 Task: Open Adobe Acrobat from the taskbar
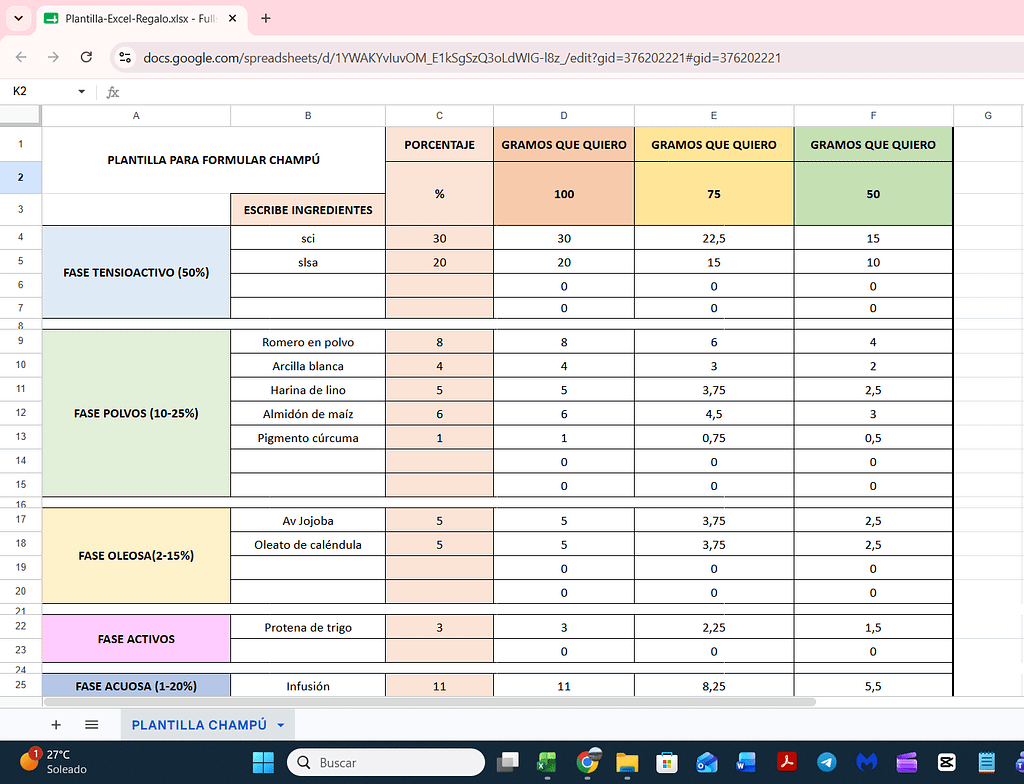[786, 762]
